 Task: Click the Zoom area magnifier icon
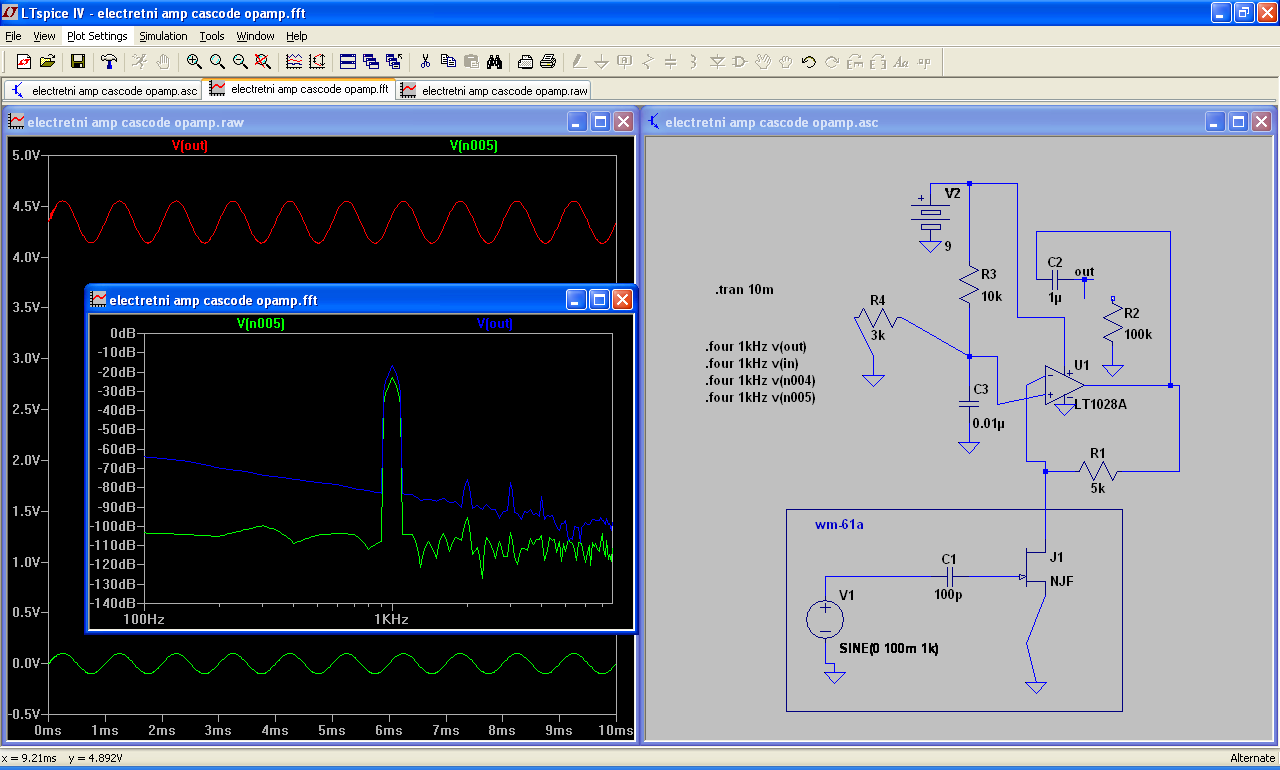(217, 61)
